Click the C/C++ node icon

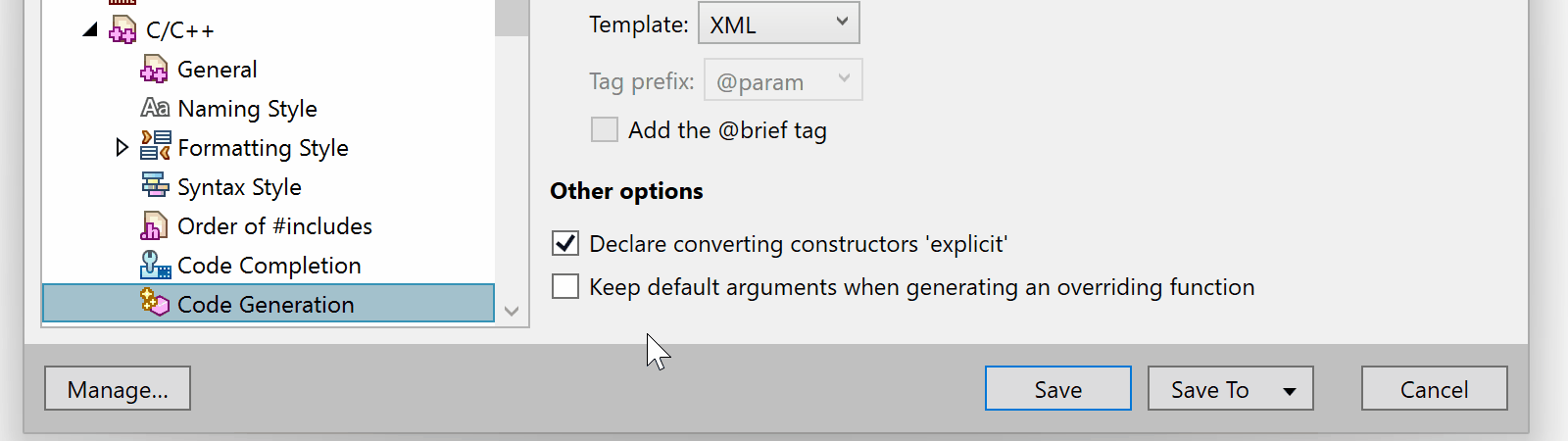[x=122, y=30]
